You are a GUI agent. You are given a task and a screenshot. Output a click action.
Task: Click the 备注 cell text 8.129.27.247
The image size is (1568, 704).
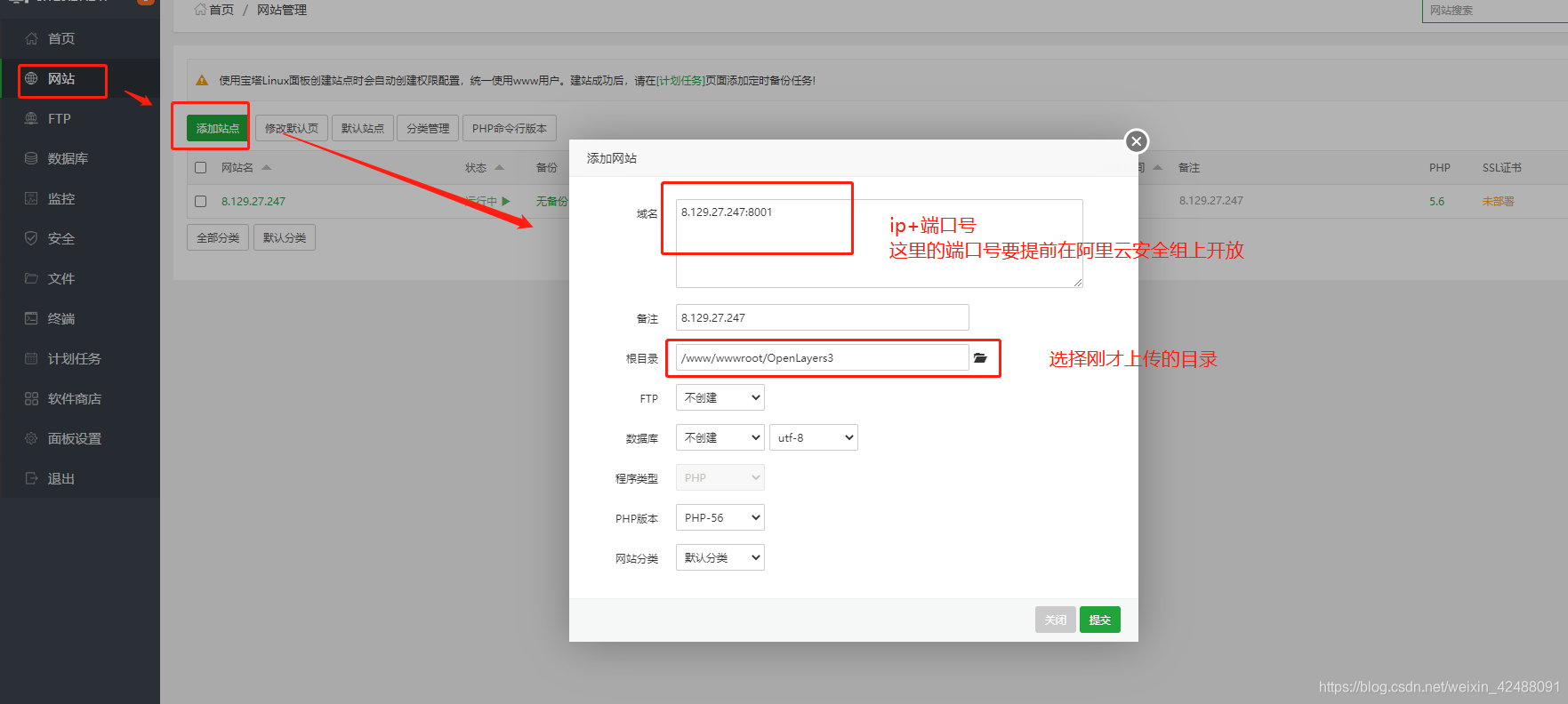point(1211,201)
